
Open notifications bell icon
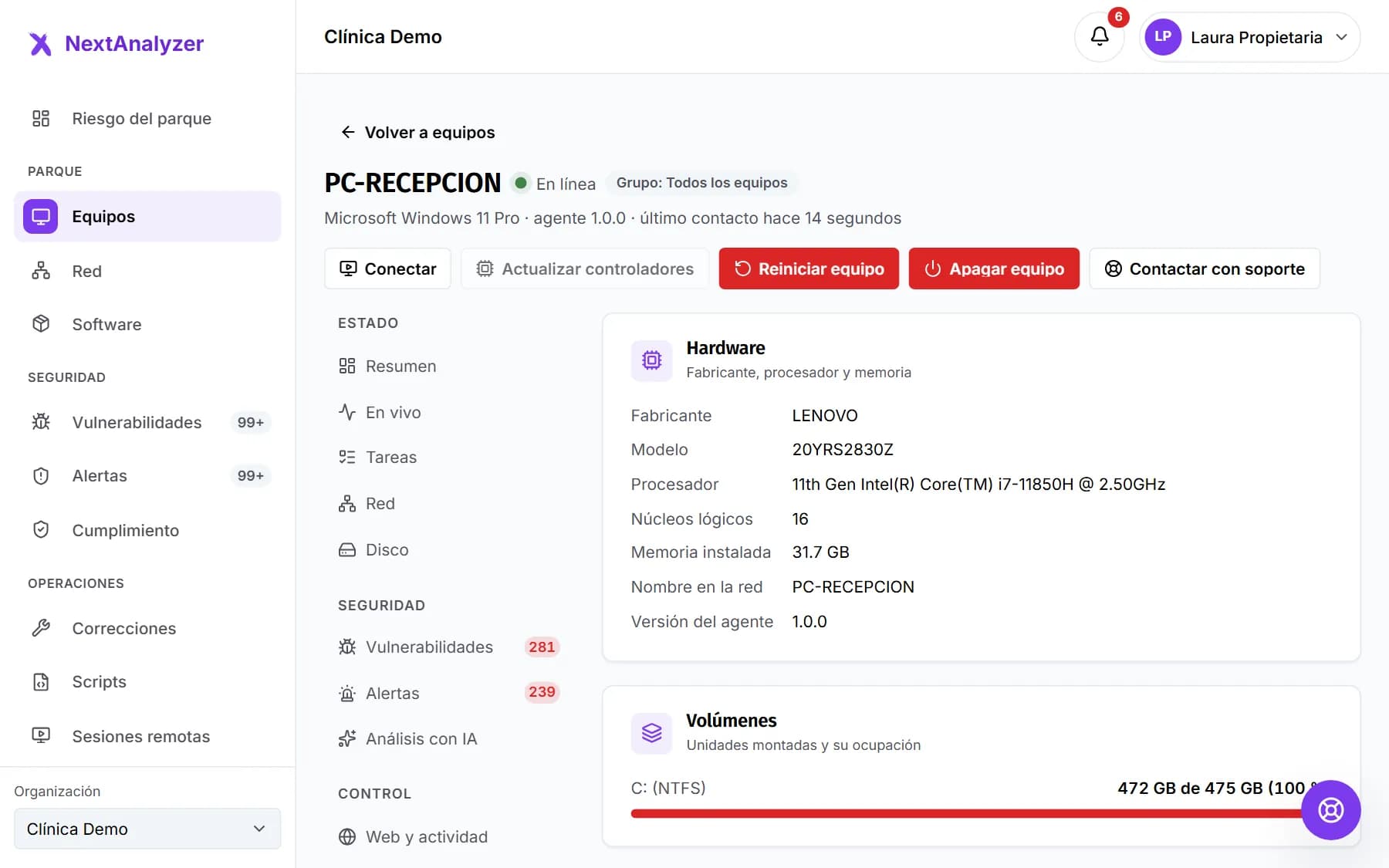[x=1100, y=36]
